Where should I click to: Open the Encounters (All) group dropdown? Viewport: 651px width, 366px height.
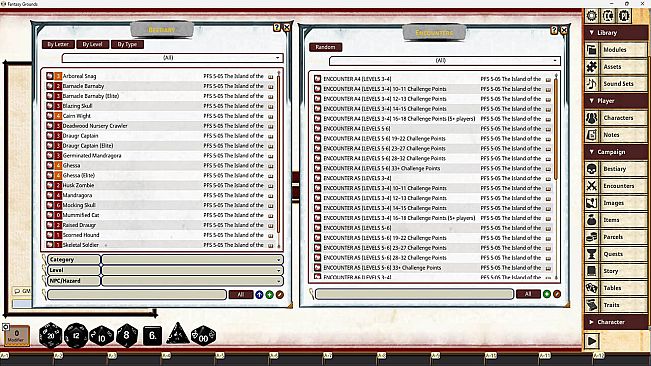tap(445, 61)
